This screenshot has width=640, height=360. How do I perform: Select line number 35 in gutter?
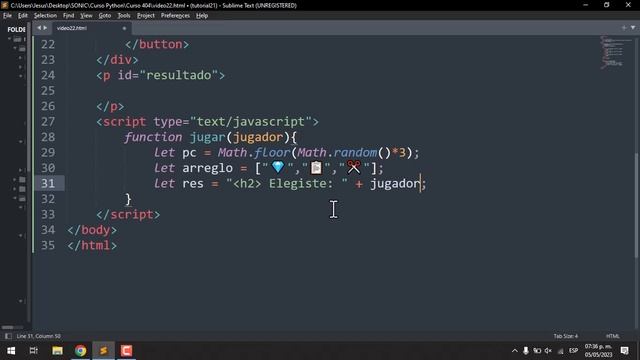[x=48, y=245]
